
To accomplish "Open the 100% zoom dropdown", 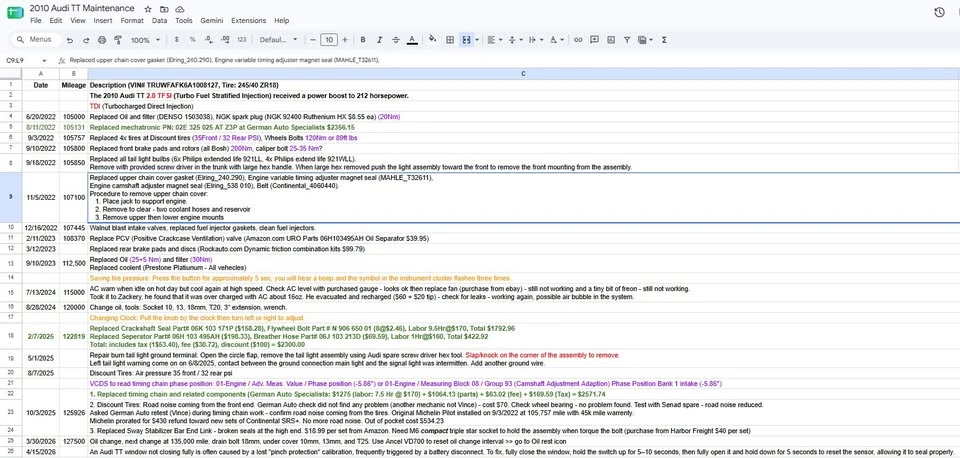I will point(145,40).
